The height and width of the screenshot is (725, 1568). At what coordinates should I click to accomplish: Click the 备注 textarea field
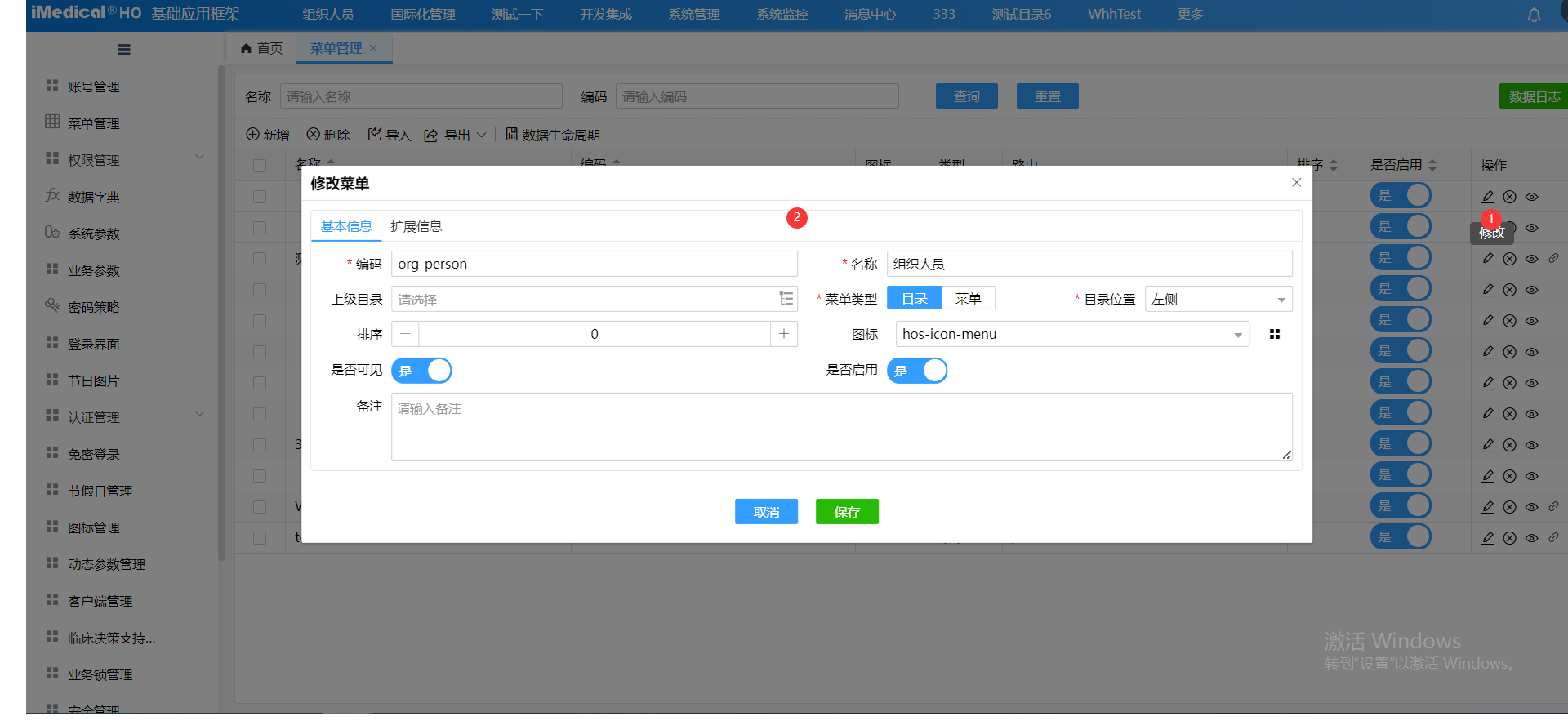pos(841,427)
